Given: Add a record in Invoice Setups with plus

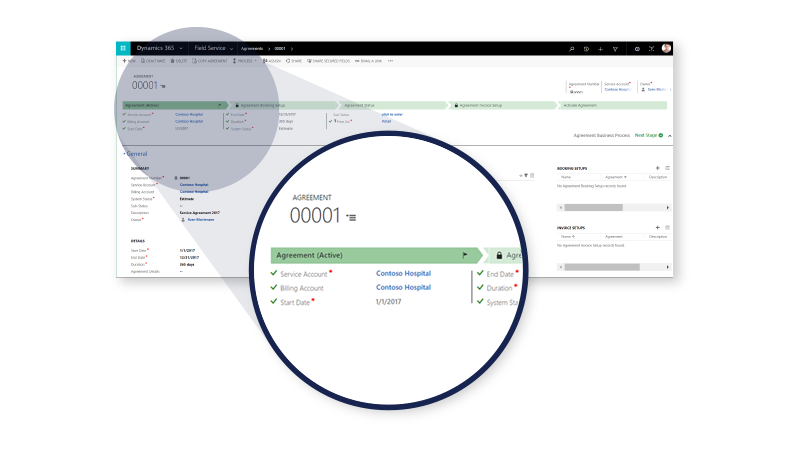Looking at the screenshot, I should click(658, 228).
